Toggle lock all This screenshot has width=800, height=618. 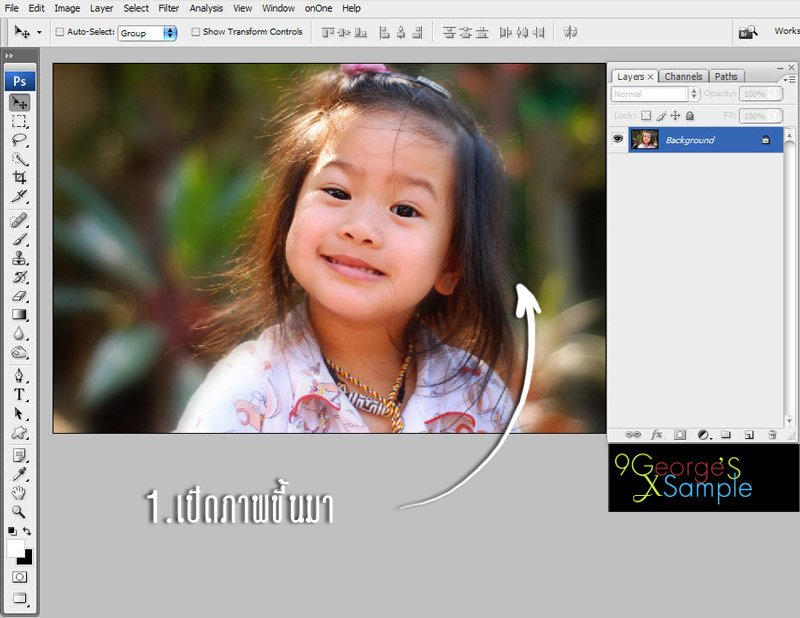click(690, 116)
